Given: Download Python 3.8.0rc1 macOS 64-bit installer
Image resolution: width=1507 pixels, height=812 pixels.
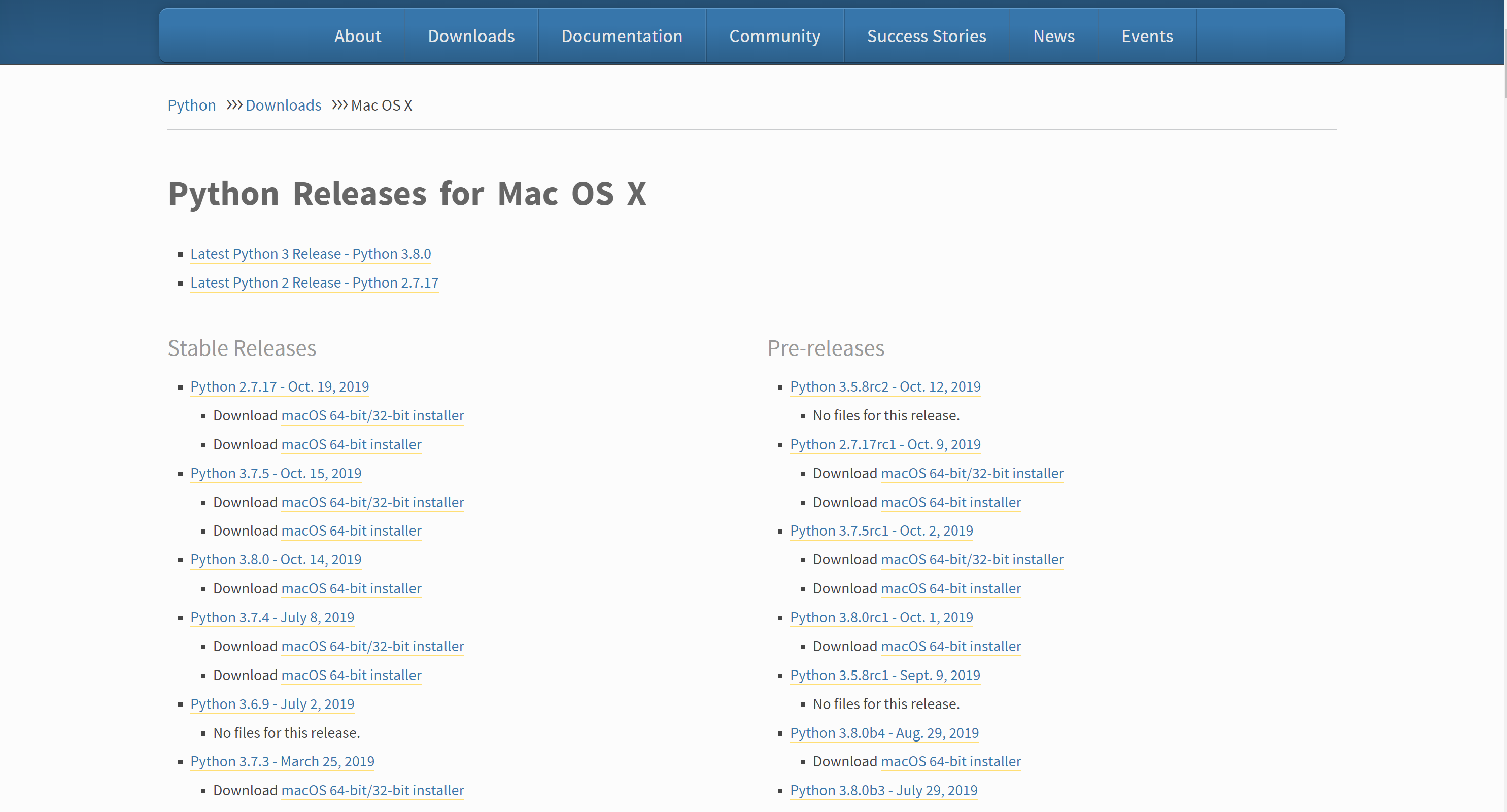Looking at the screenshot, I should (x=951, y=646).
